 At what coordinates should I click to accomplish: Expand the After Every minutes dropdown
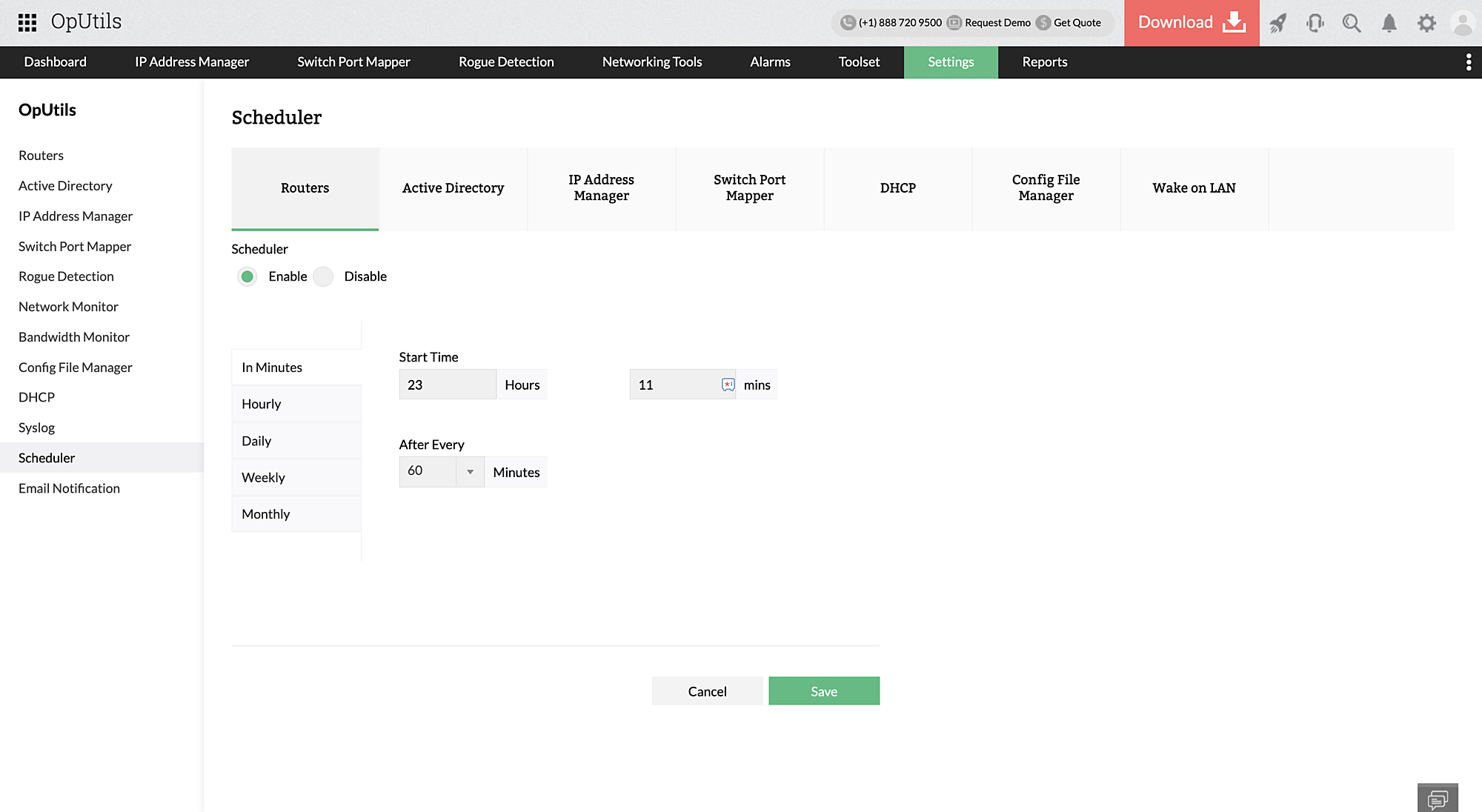click(x=470, y=472)
